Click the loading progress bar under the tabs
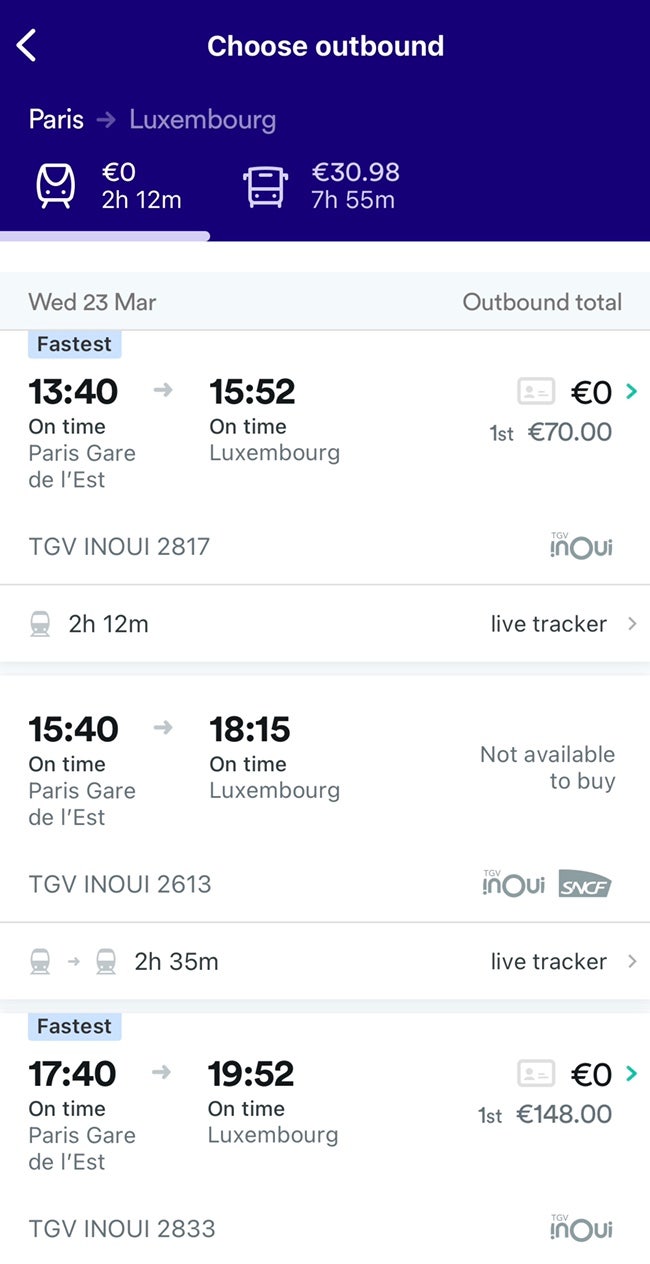The height and width of the screenshot is (1264, 650). (x=105, y=236)
